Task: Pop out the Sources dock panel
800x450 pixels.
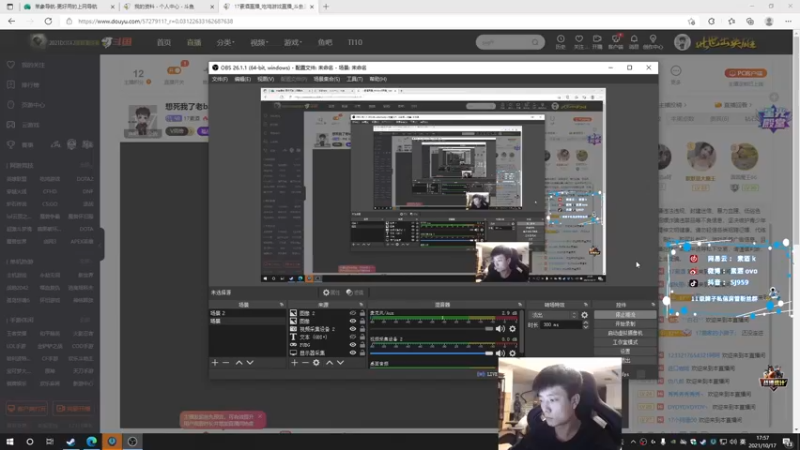Action: point(361,305)
